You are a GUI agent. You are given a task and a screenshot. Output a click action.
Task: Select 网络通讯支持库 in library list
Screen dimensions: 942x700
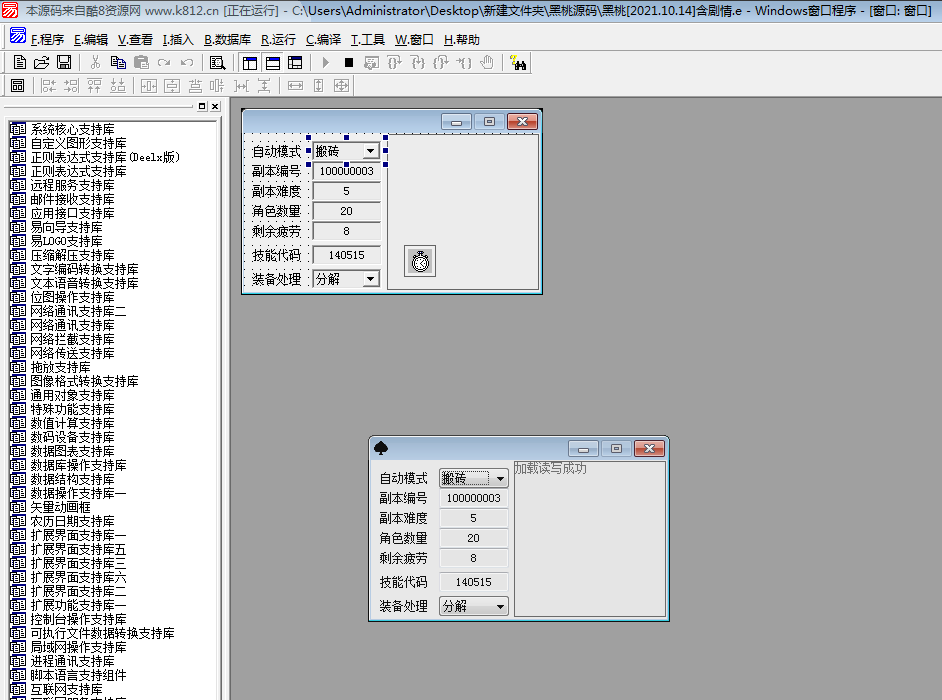click(x=72, y=325)
